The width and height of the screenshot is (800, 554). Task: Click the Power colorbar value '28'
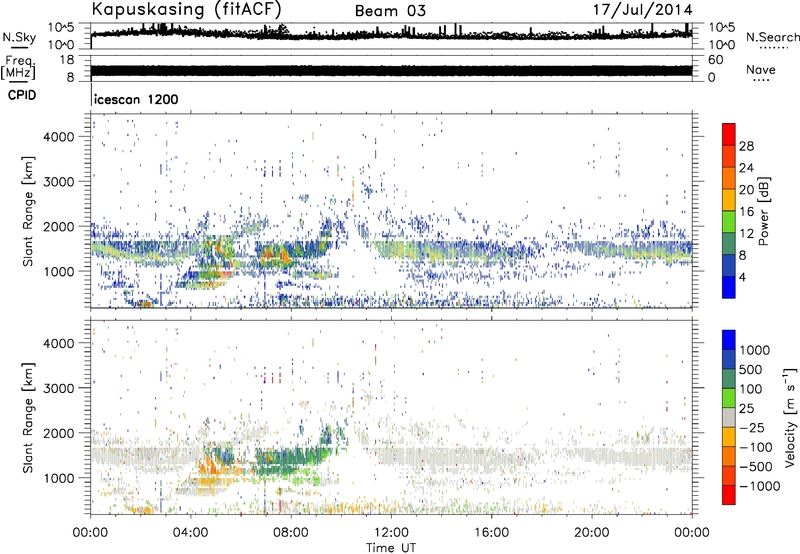746,146
